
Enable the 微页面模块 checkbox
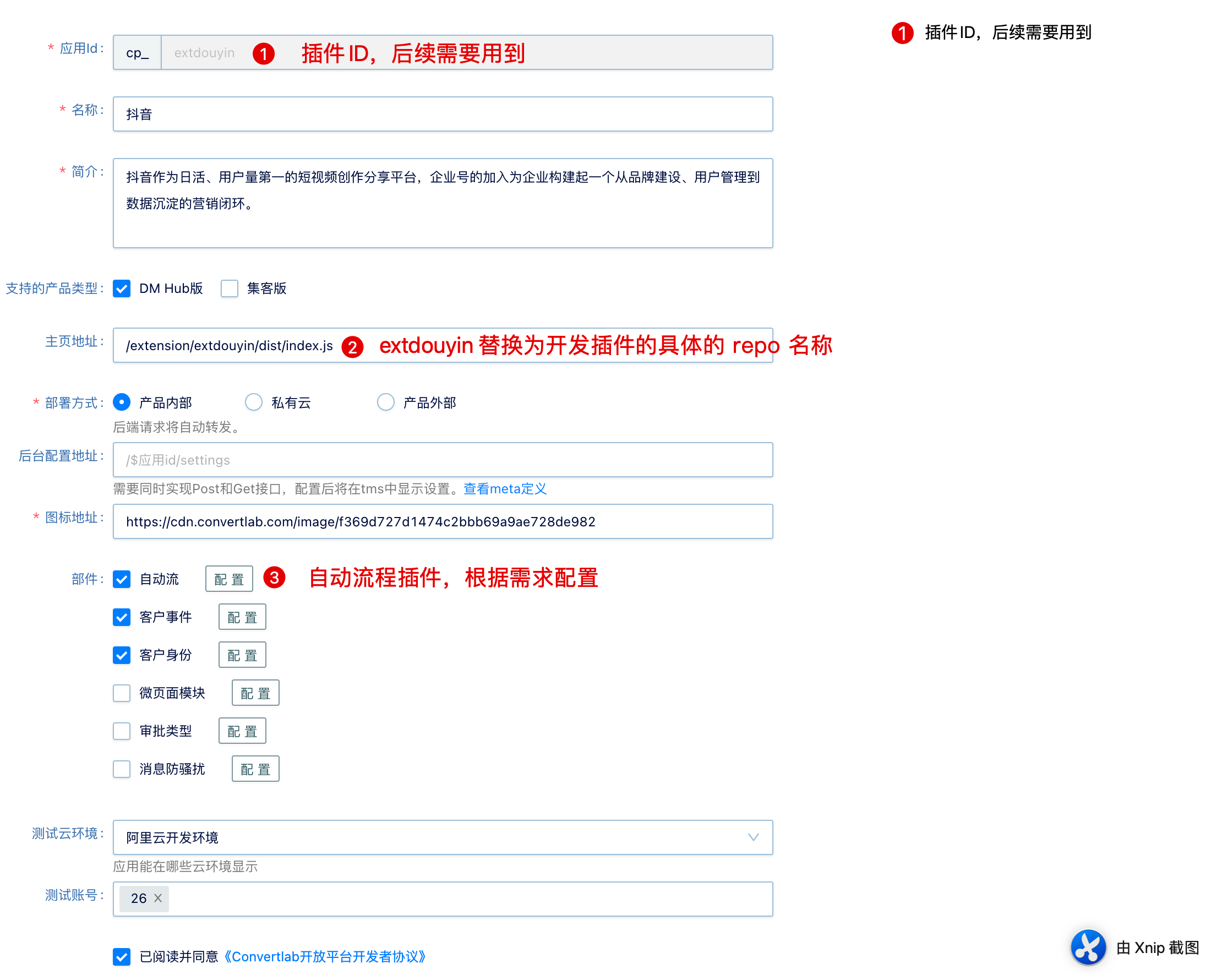[x=122, y=693]
